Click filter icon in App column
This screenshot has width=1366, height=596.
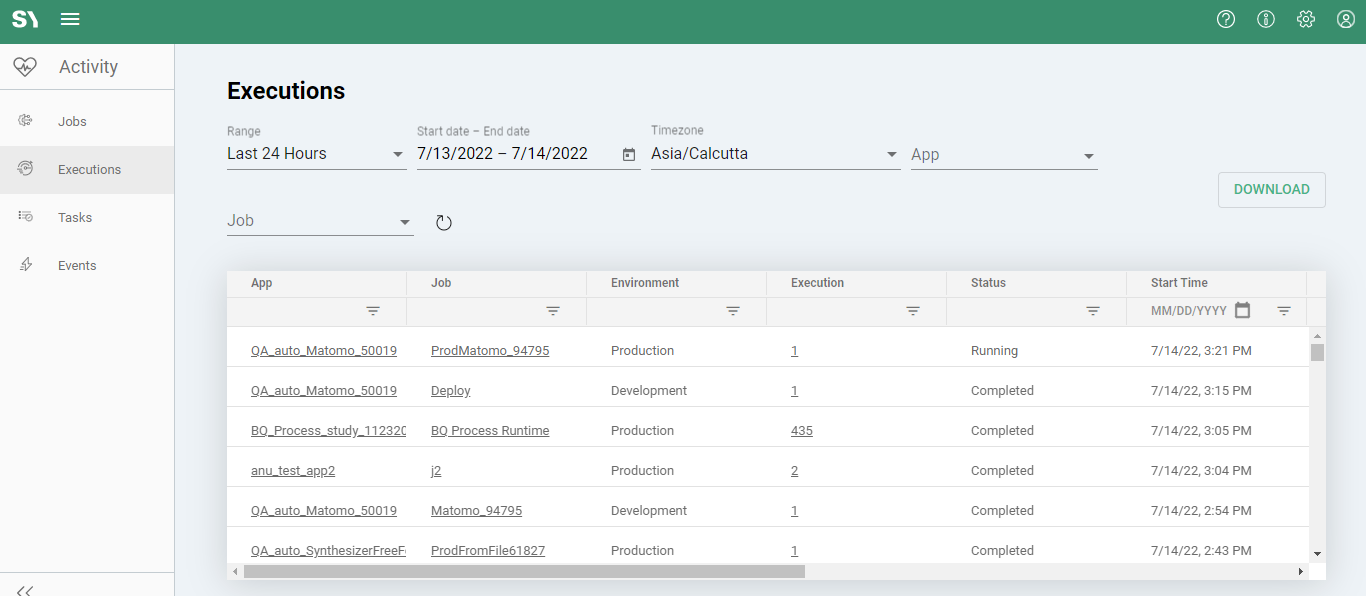(x=373, y=311)
